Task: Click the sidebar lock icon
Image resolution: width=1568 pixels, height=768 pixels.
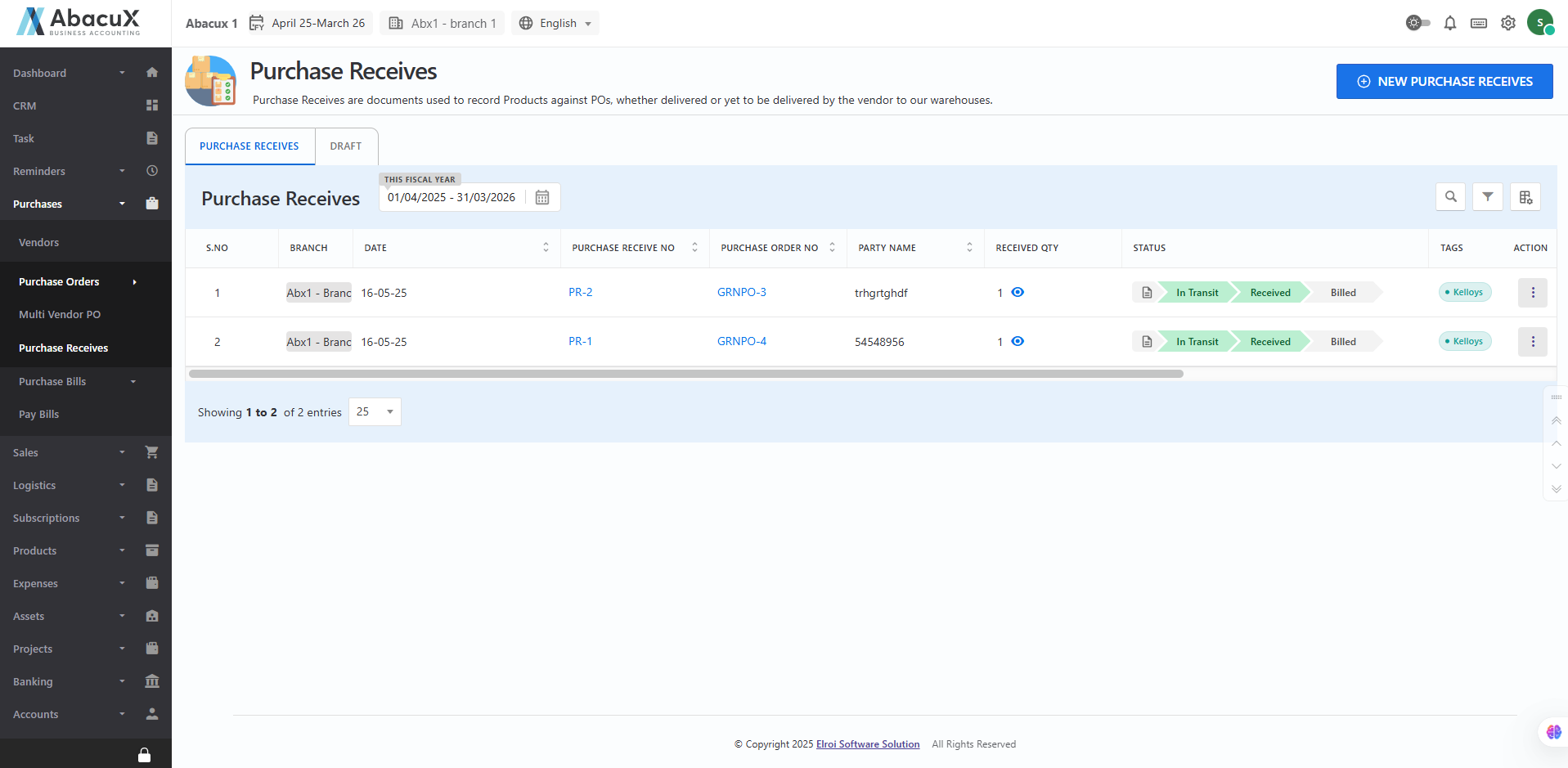Action: coord(144,755)
